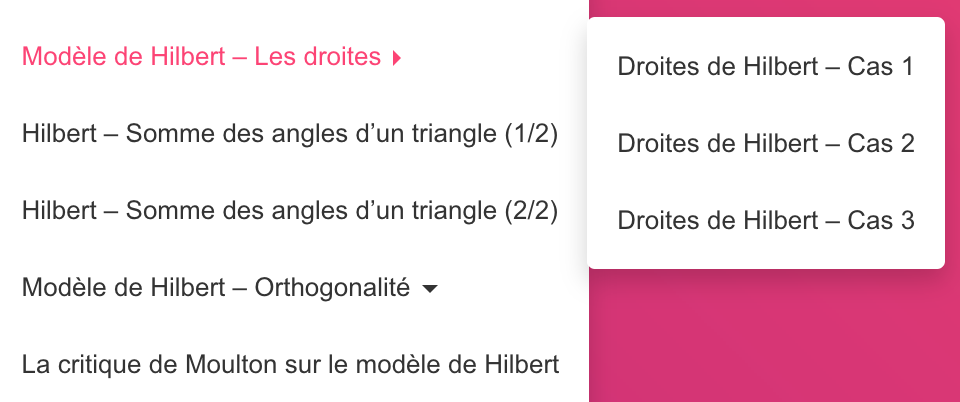This screenshot has width=960, height=402.
Task: Open Somme des angles d'un triangle (2/2)
Action: [x=290, y=210]
